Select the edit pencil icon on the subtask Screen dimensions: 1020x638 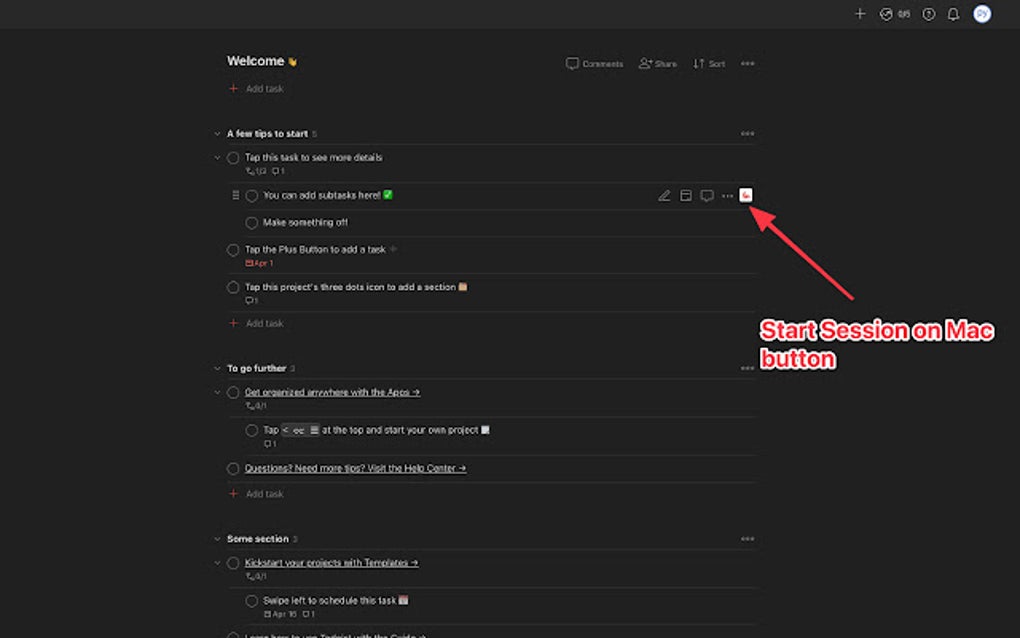click(x=664, y=195)
